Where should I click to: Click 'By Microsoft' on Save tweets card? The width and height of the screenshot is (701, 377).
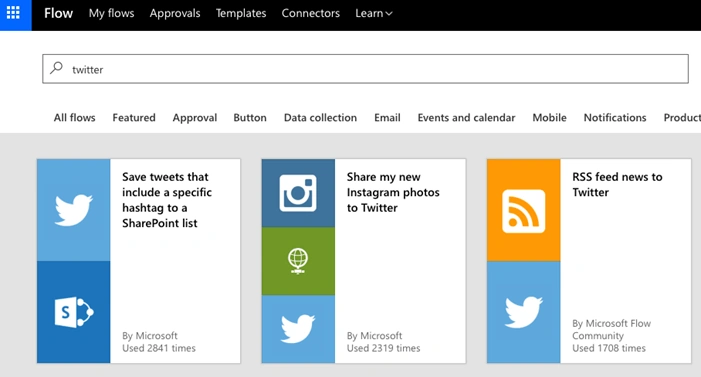[149, 335]
